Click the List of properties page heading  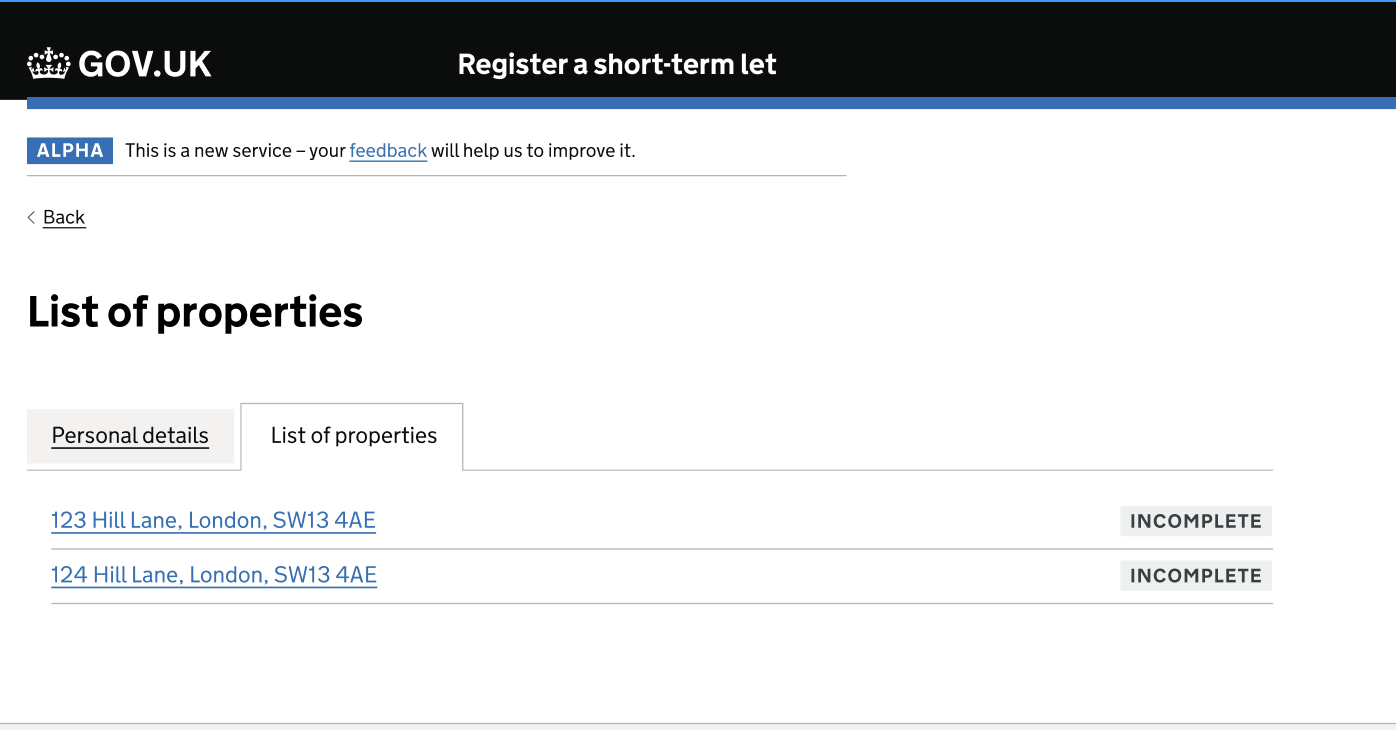click(x=195, y=312)
